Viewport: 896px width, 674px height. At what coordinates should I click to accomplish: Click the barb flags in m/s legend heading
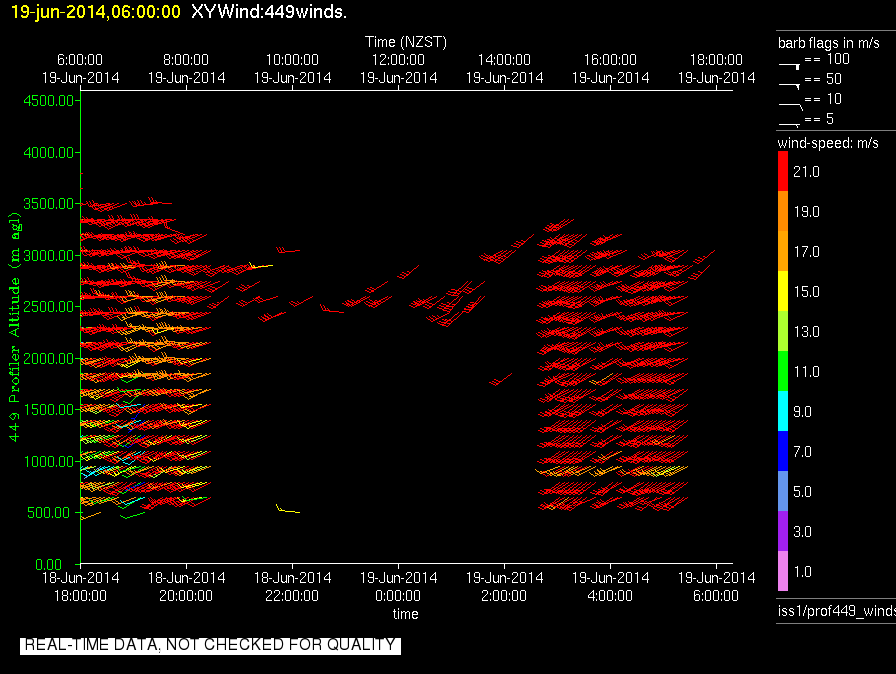[829, 43]
